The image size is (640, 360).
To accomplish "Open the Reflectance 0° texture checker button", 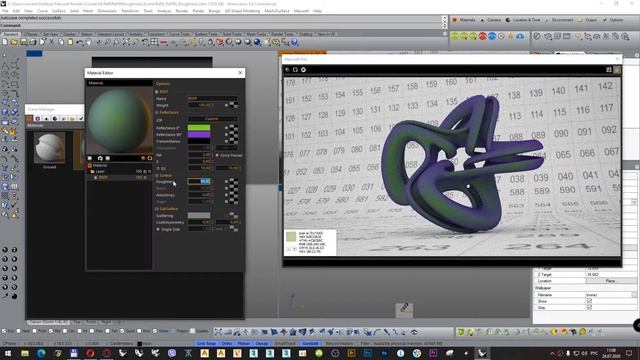I will pos(233,129).
